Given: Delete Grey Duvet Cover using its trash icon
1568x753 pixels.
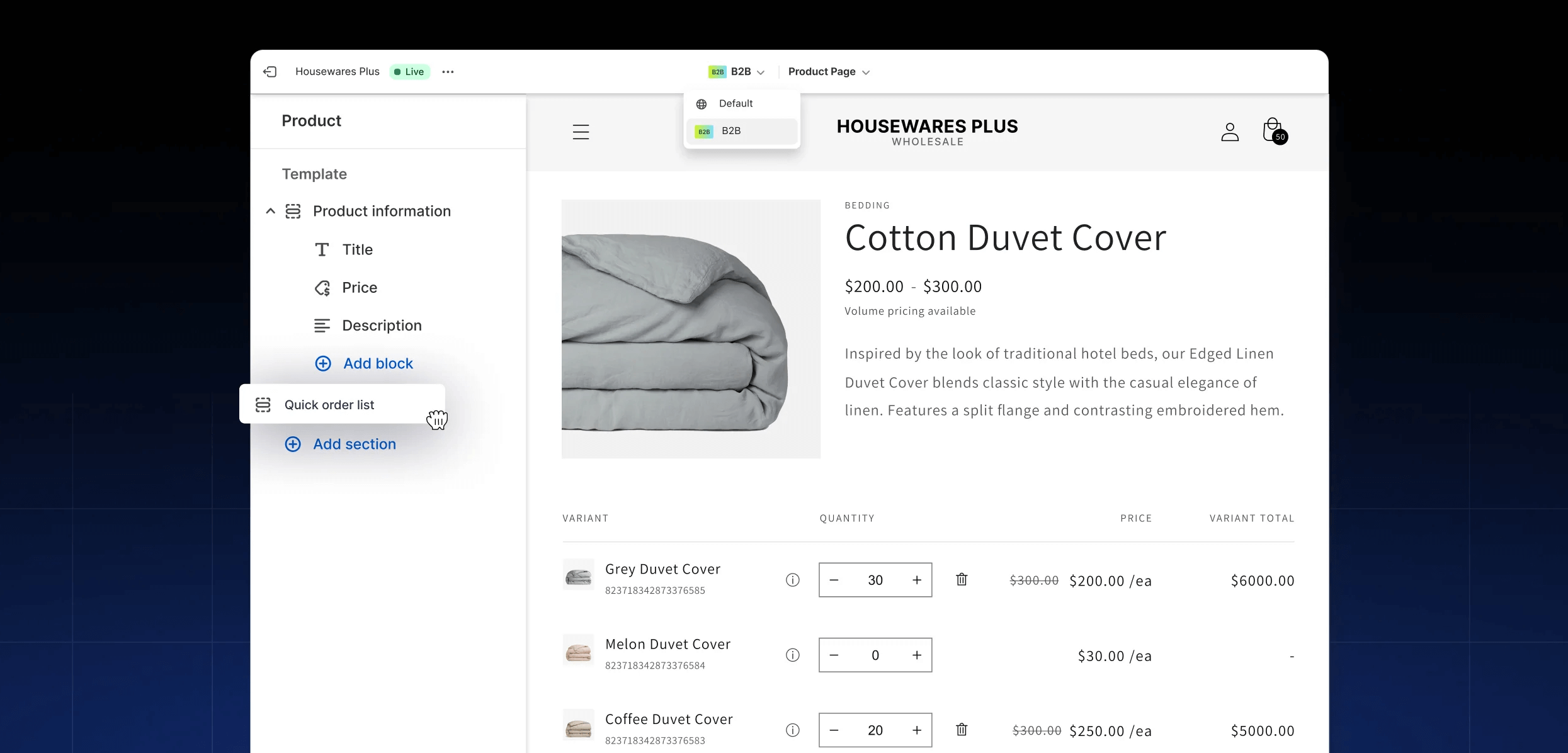Looking at the screenshot, I should tap(962, 579).
